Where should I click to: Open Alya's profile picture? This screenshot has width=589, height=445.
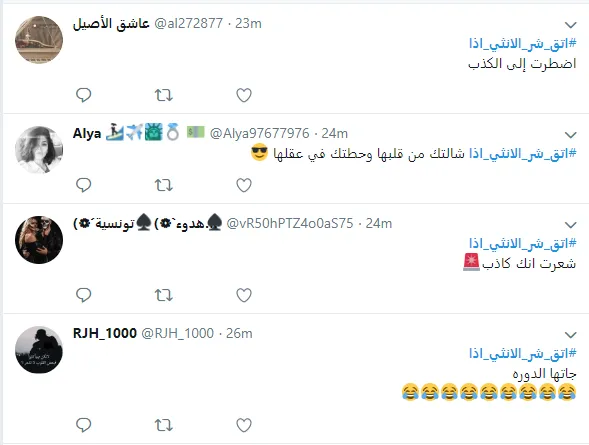tap(39, 150)
